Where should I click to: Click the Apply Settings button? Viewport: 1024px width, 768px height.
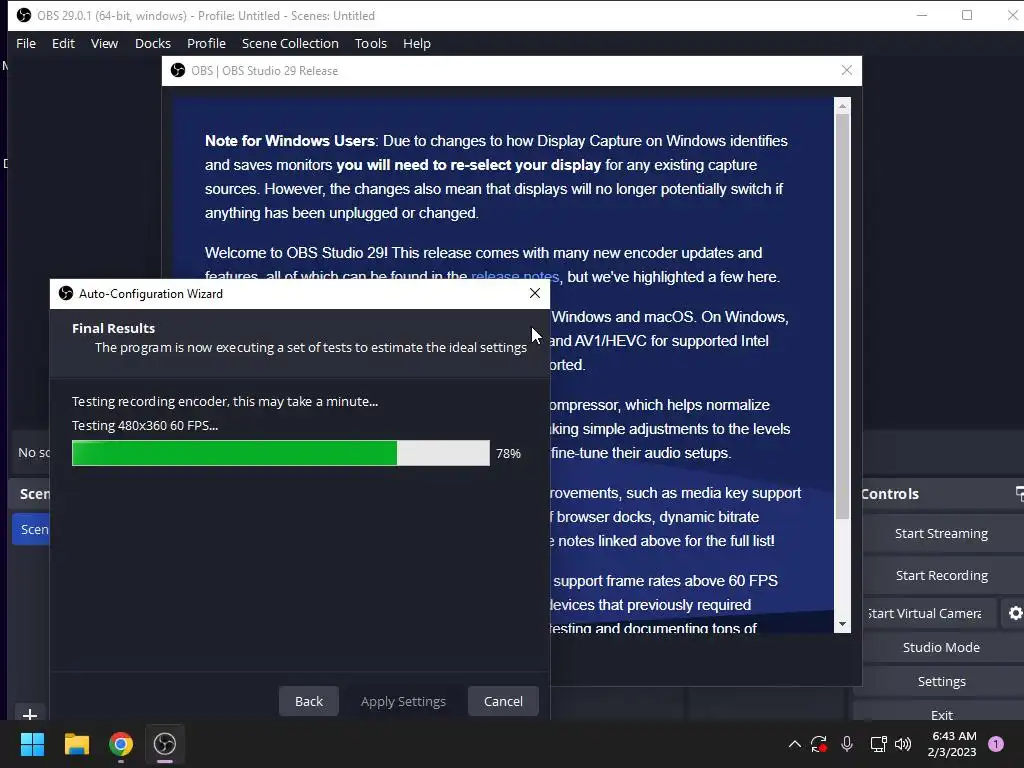(x=404, y=701)
